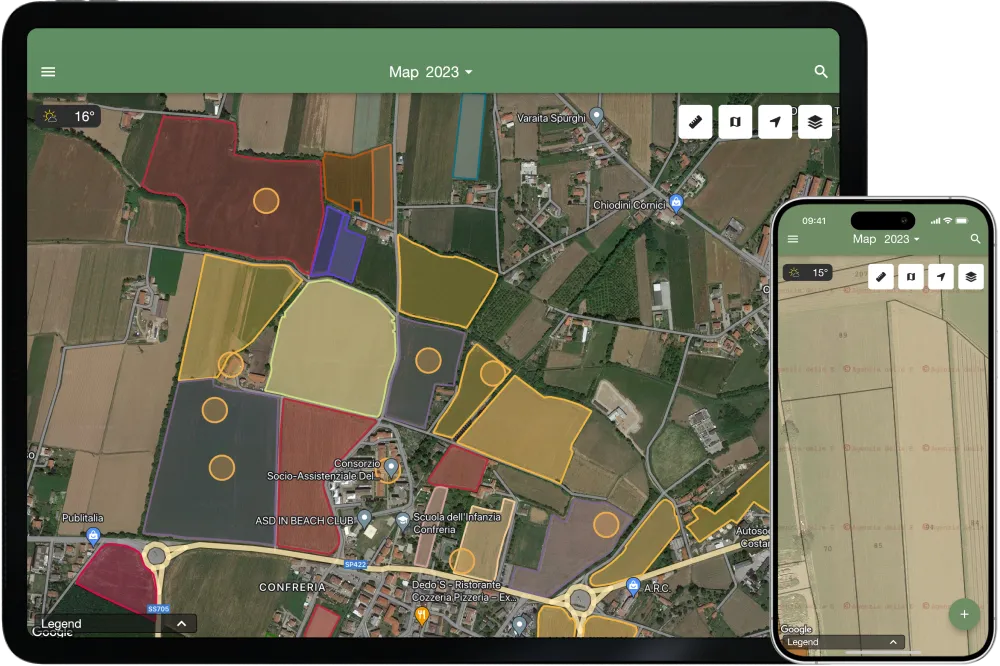The height and width of the screenshot is (666, 1000).
Task: Expand the Legend panel on tablet
Action: tap(115, 624)
